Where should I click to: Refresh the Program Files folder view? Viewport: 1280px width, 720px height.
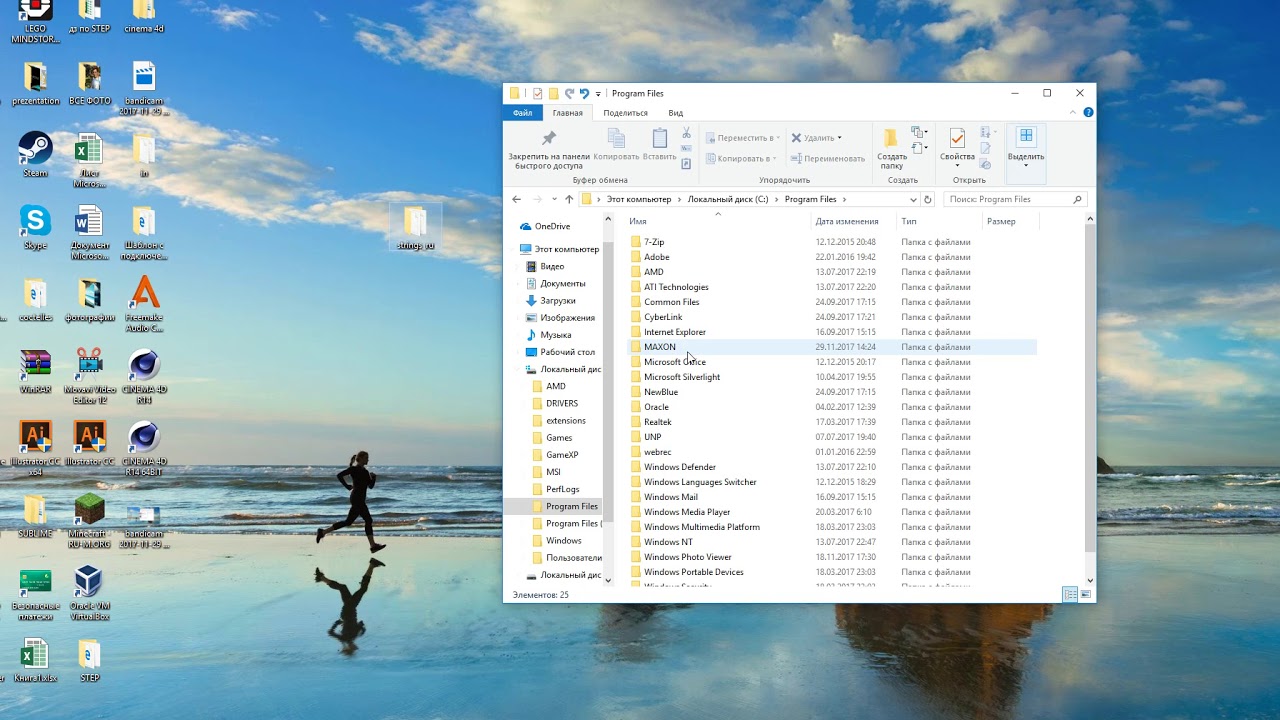coord(928,199)
